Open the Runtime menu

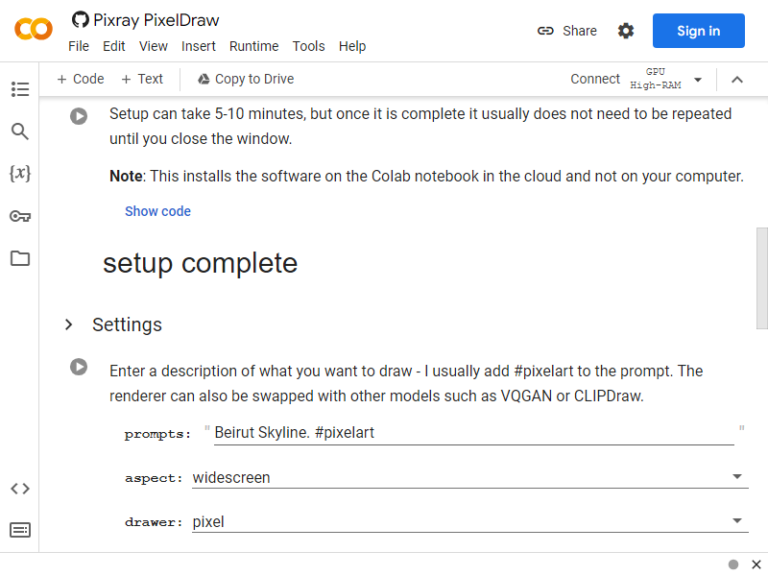pyautogui.click(x=254, y=46)
